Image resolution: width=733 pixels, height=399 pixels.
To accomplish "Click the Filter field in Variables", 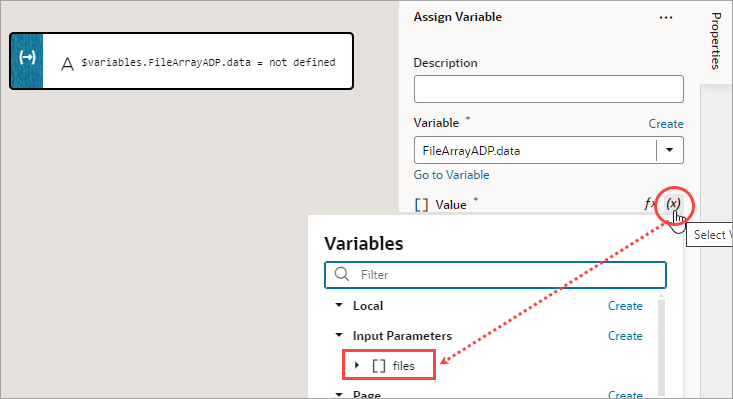I will click(x=495, y=275).
